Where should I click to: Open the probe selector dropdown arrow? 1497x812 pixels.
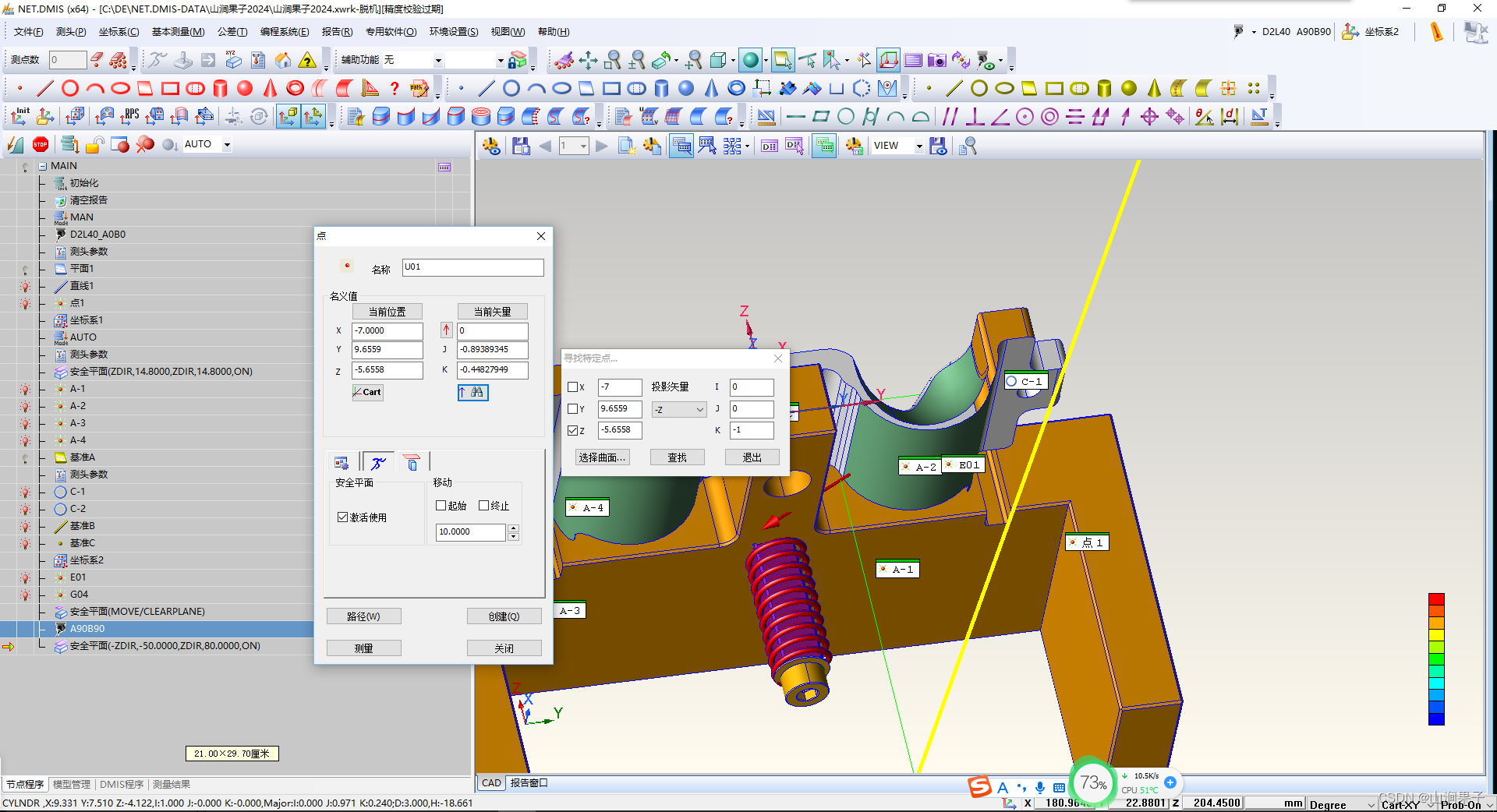tap(1254, 32)
